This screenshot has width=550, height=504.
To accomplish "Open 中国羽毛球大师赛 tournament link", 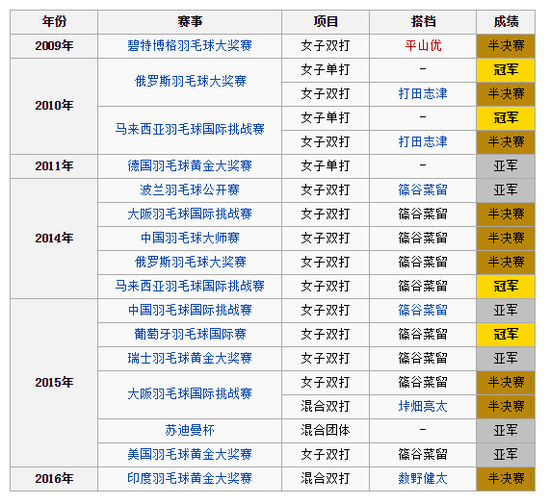I will click(189, 238).
